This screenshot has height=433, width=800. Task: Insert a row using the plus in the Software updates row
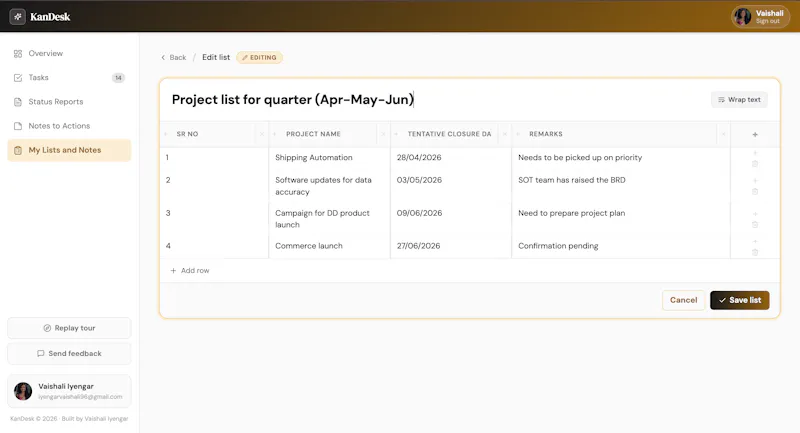coord(755,181)
